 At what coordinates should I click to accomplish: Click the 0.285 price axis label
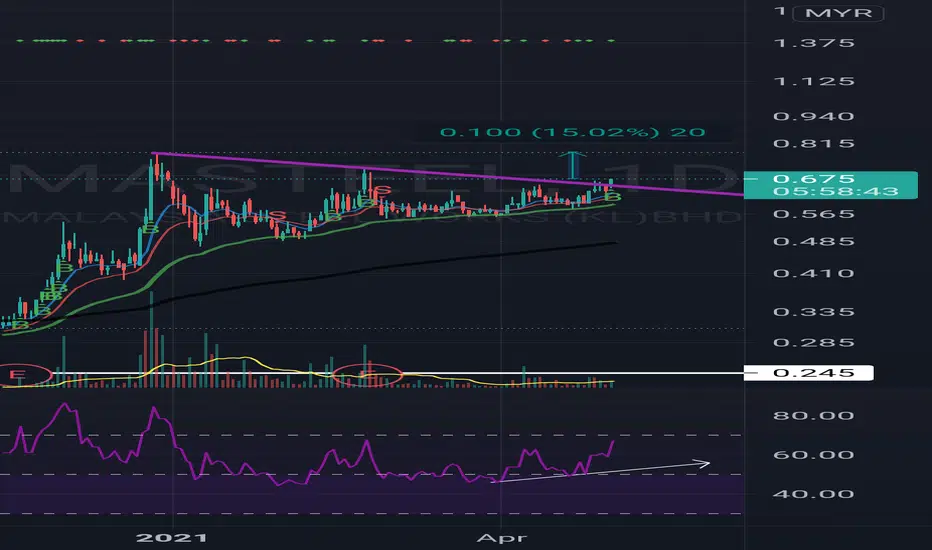[814, 342]
